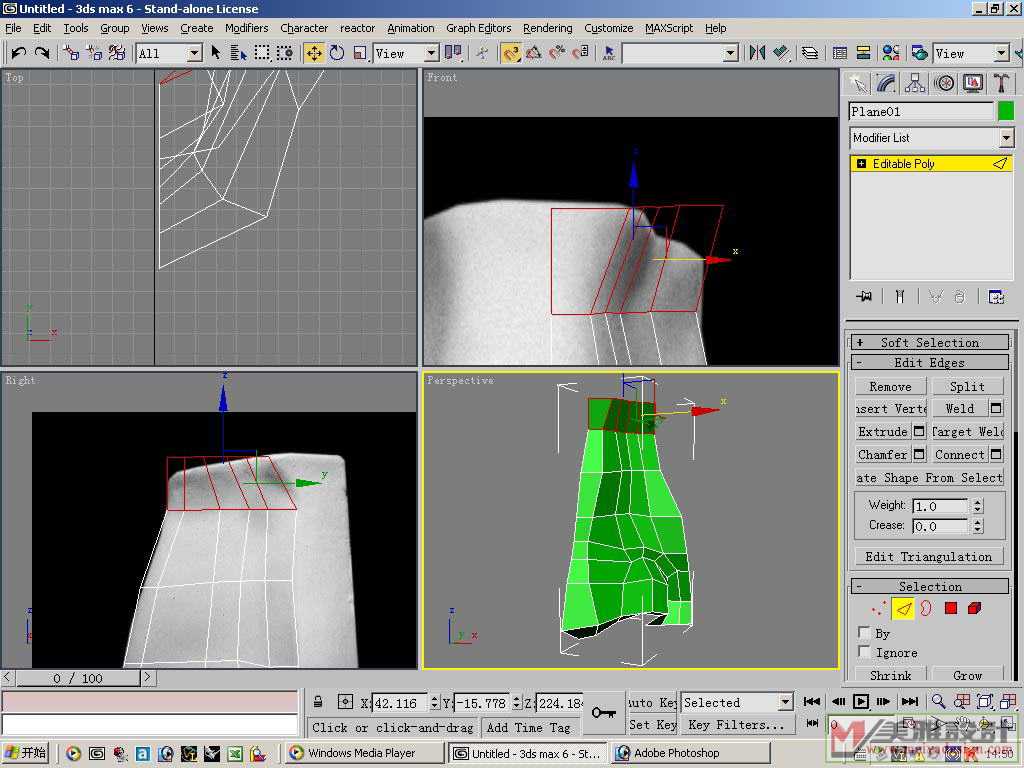Click the Edit Triangulation button
This screenshot has width=1024, height=768.
pyautogui.click(x=929, y=557)
